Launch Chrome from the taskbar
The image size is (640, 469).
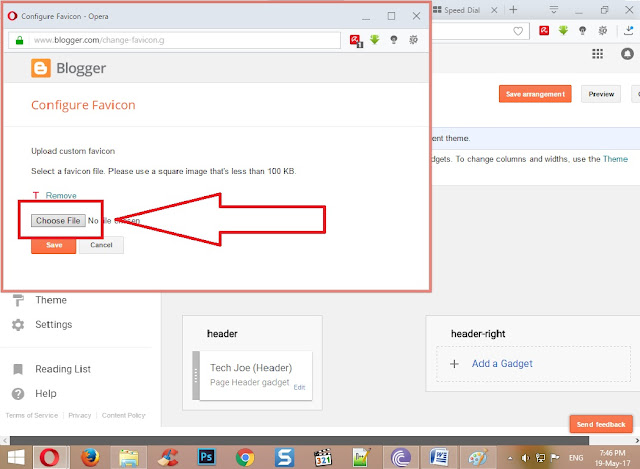point(245,457)
